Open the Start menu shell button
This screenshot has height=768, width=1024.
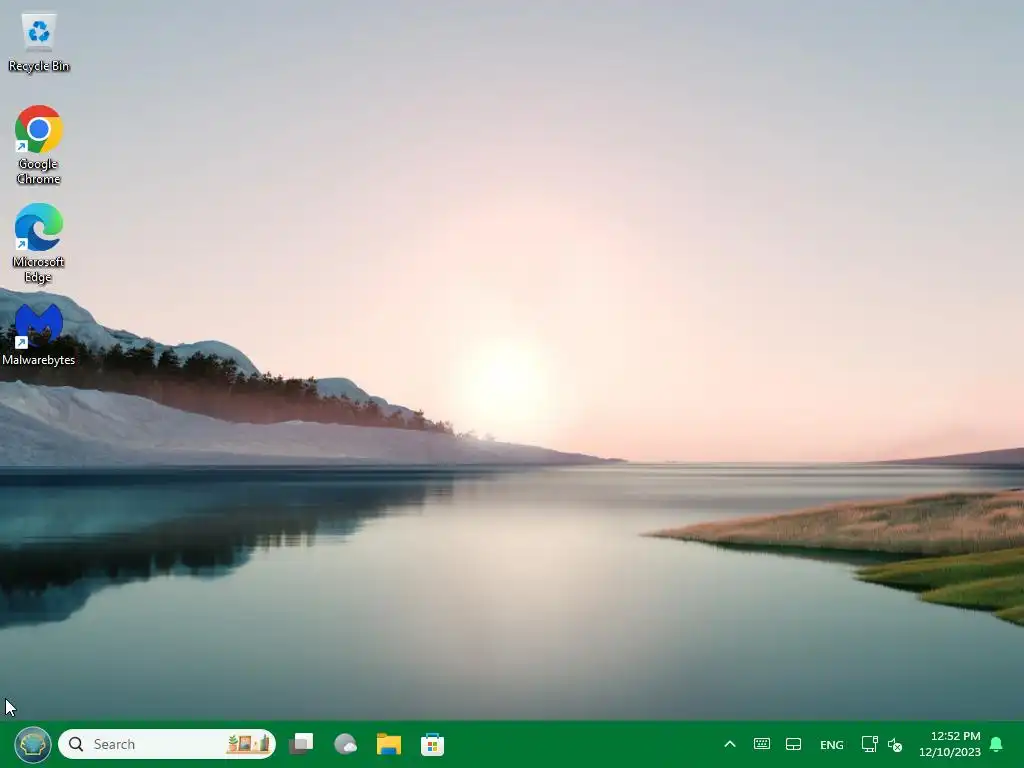click(33, 744)
